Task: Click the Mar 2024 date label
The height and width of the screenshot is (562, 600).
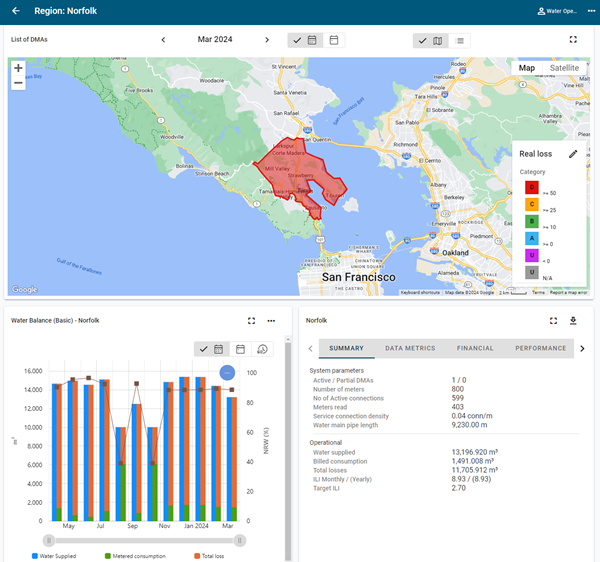Action: pyautogui.click(x=215, y=39)
